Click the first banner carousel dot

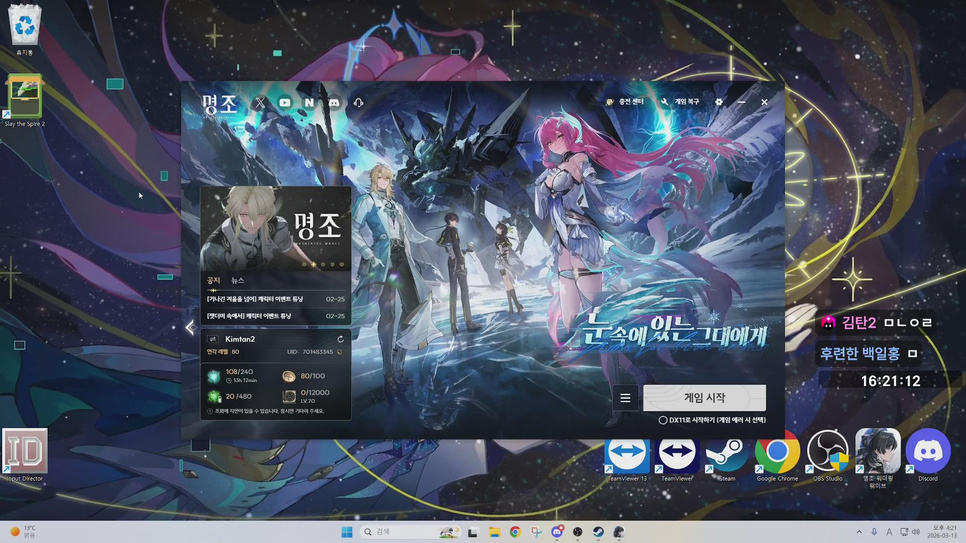304,265
